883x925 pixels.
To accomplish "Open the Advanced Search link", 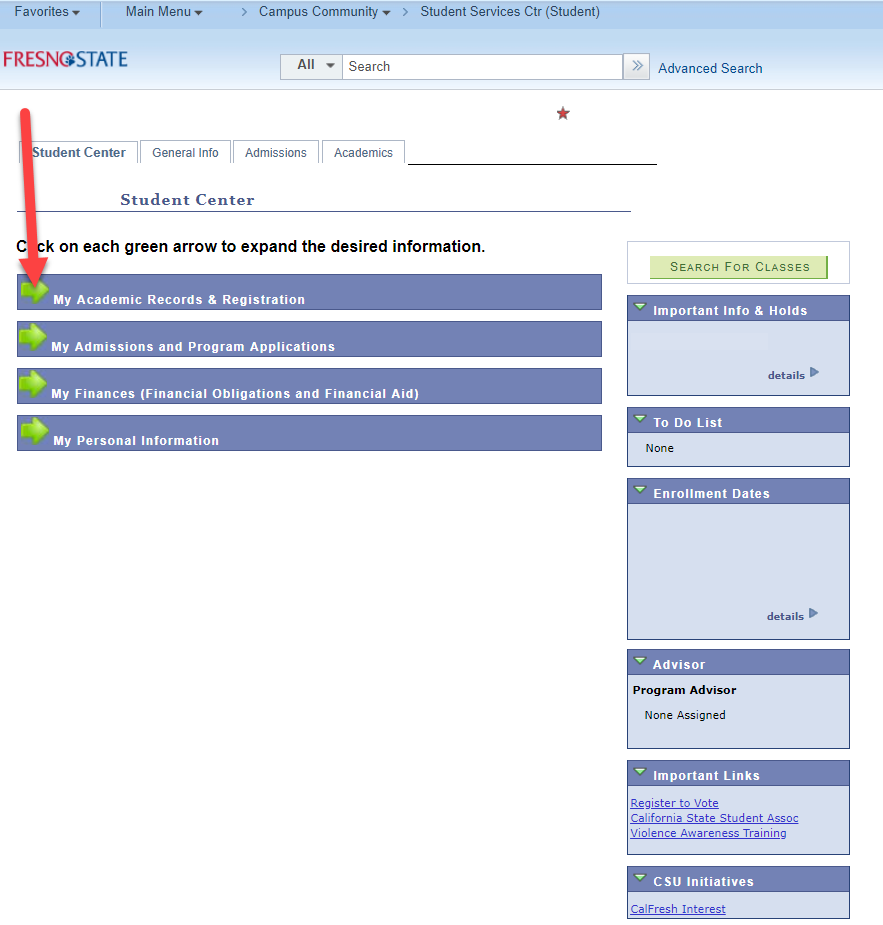I will click(710, 68).
